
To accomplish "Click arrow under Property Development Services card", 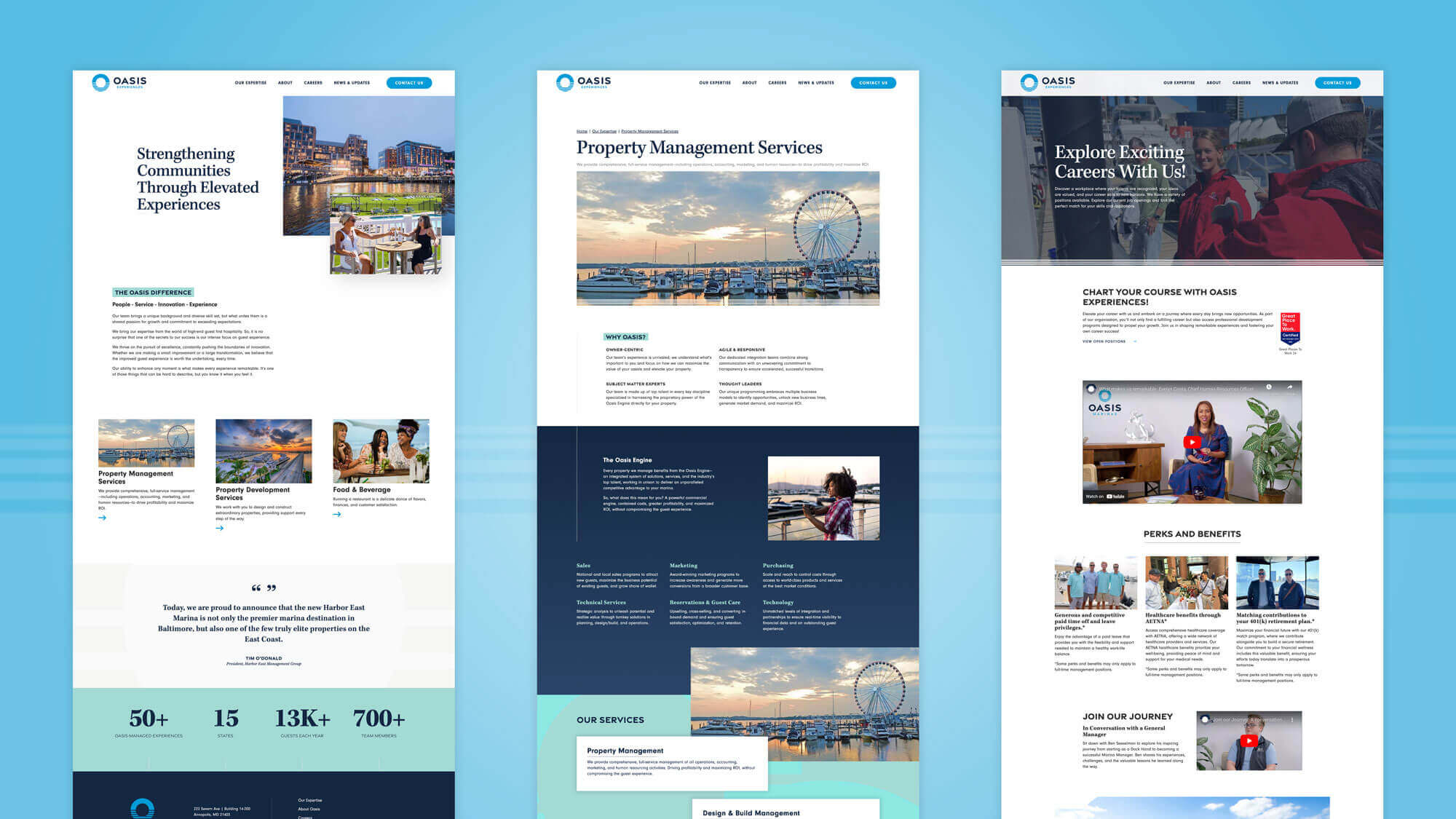I will pos(220,529).
